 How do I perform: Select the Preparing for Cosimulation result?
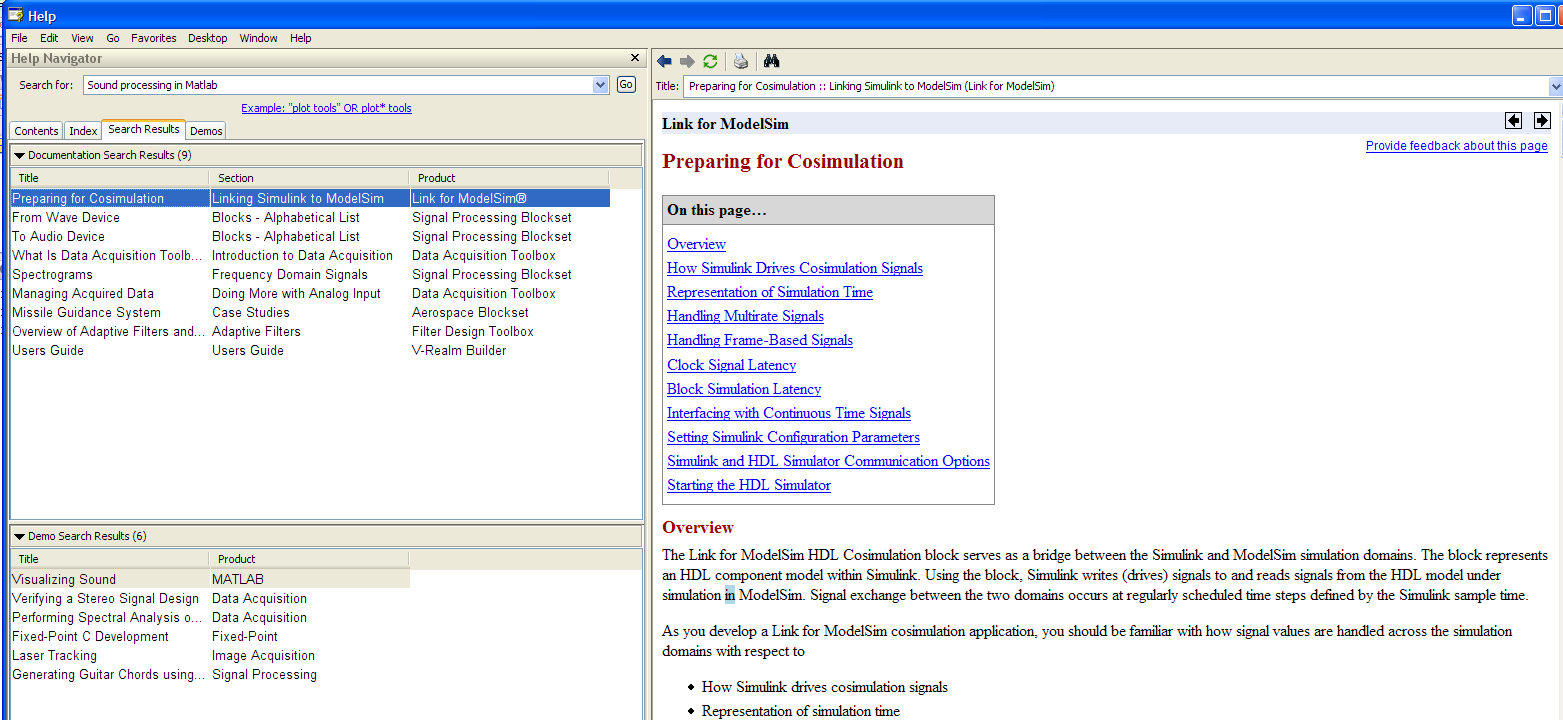(310, 198)
